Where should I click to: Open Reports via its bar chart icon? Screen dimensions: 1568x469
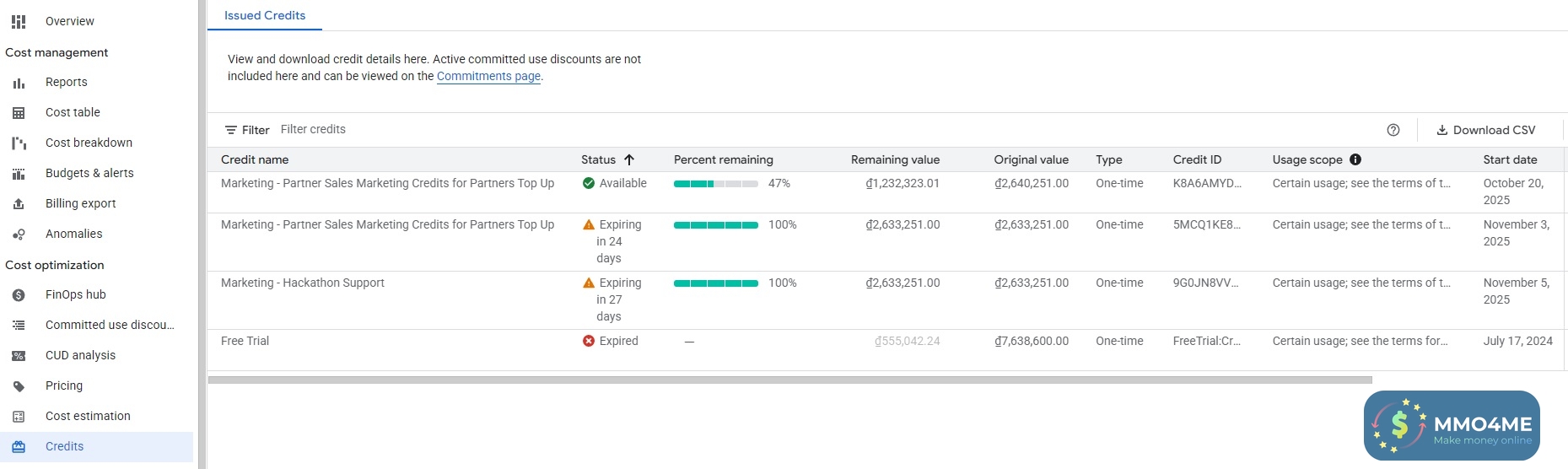(x=19, y=83)
